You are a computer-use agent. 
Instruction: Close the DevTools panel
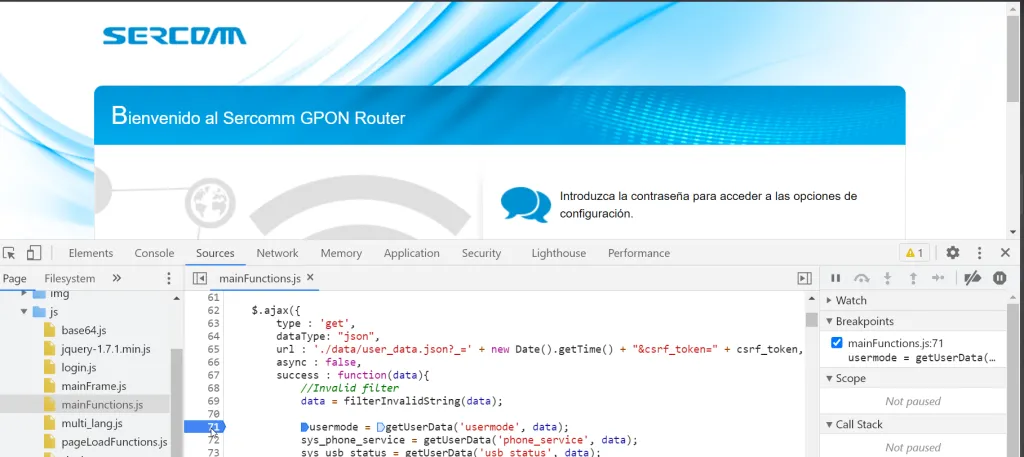pos(1006,253)
